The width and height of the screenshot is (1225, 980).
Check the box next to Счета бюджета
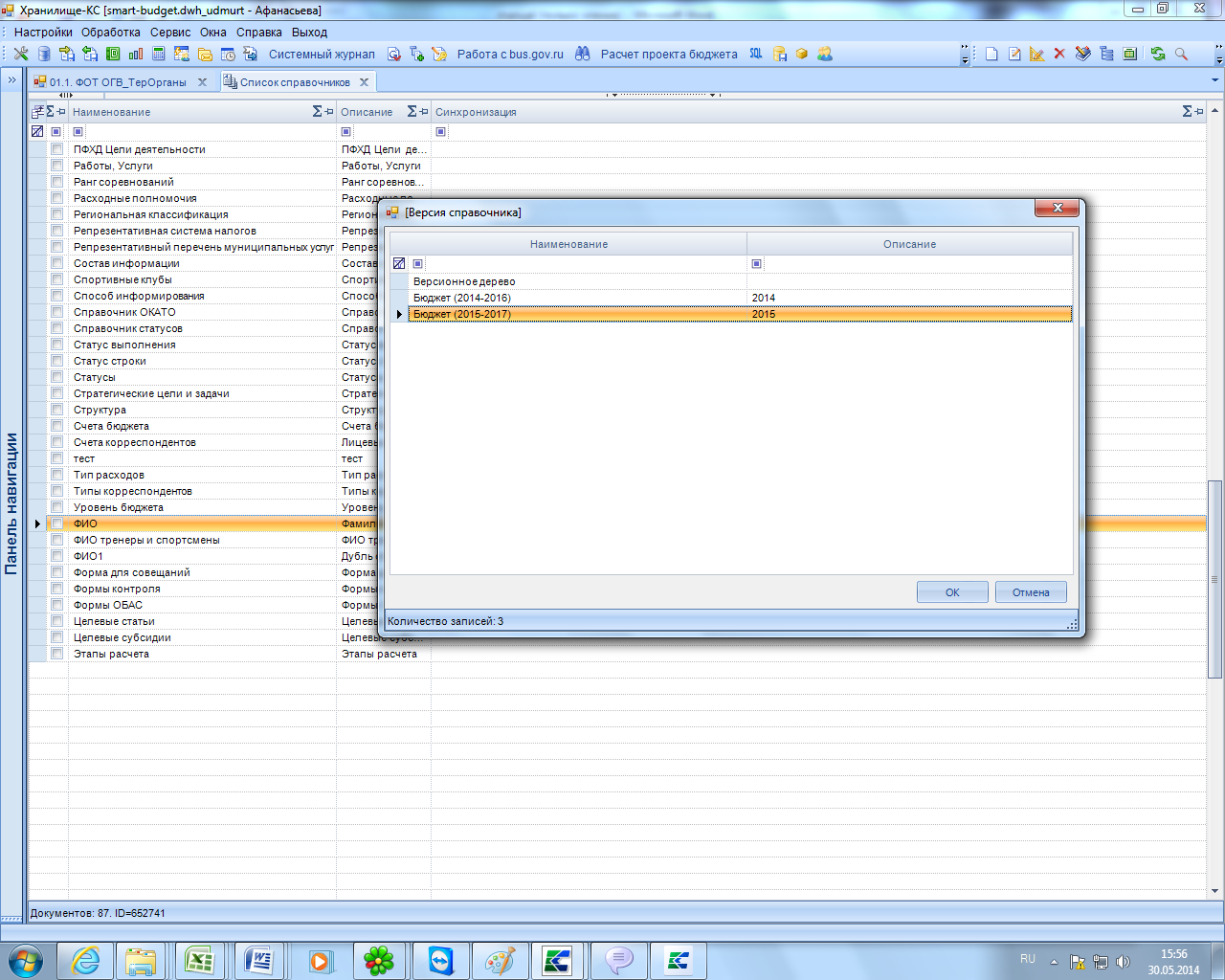tap(56, 426)
